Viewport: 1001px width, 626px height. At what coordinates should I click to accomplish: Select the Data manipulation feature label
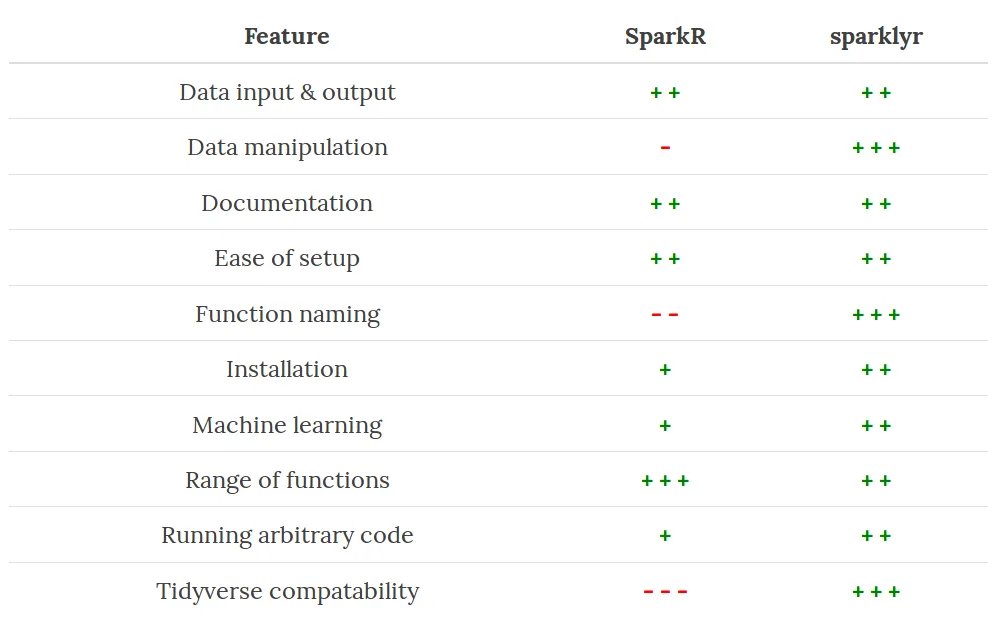287,147
